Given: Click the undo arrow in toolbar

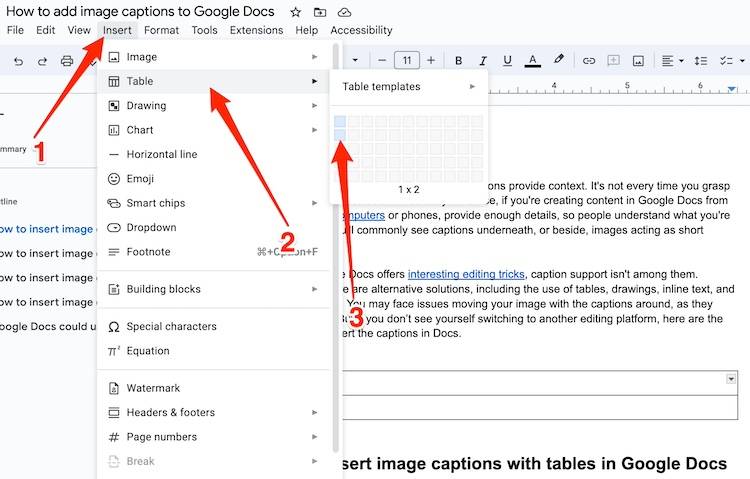Looking at the screenshot, I should 18,61.
